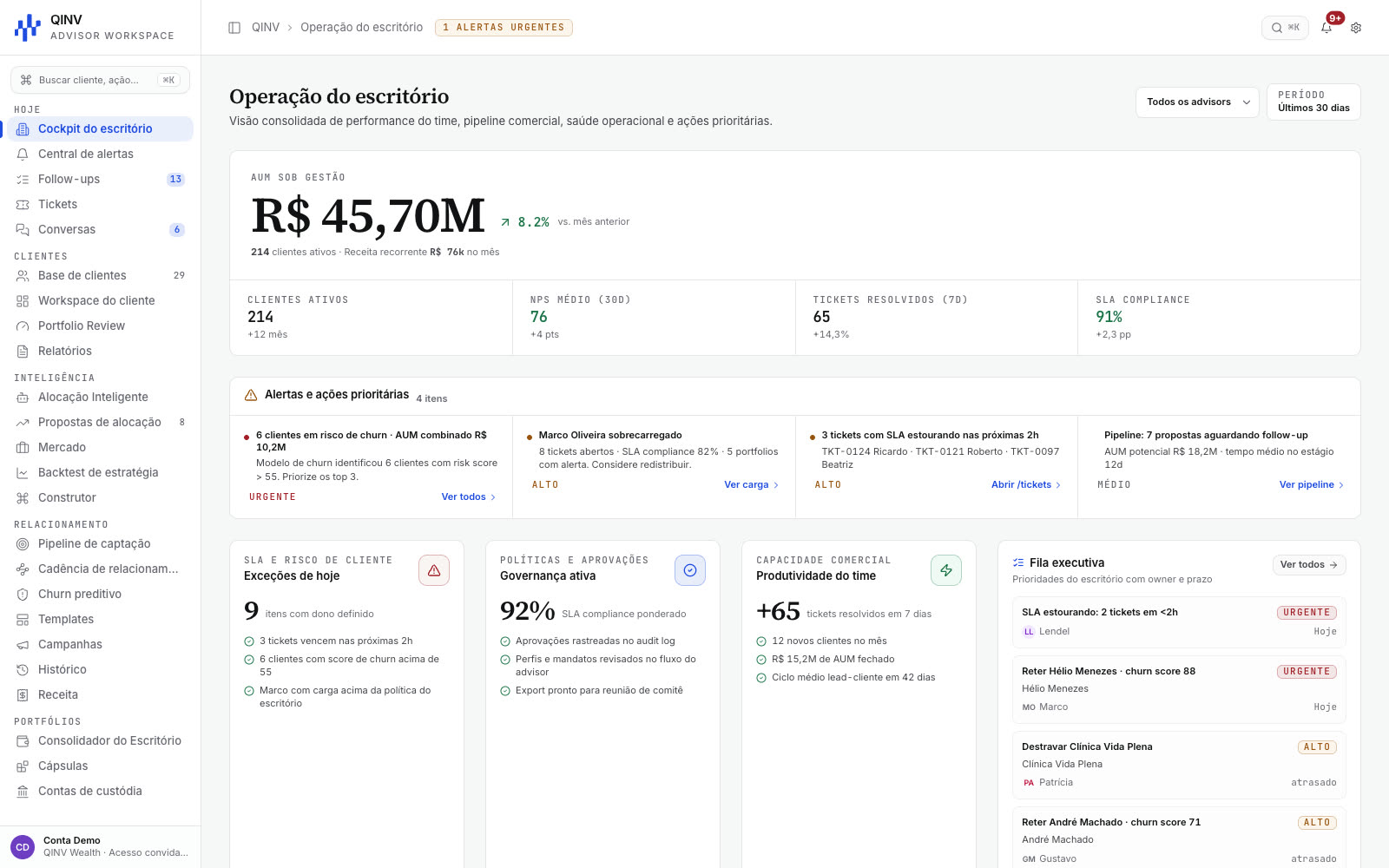1389x868 pixels.
Task: Open SLA estourando: 2 tickets task card
Action: [1179, 622]
